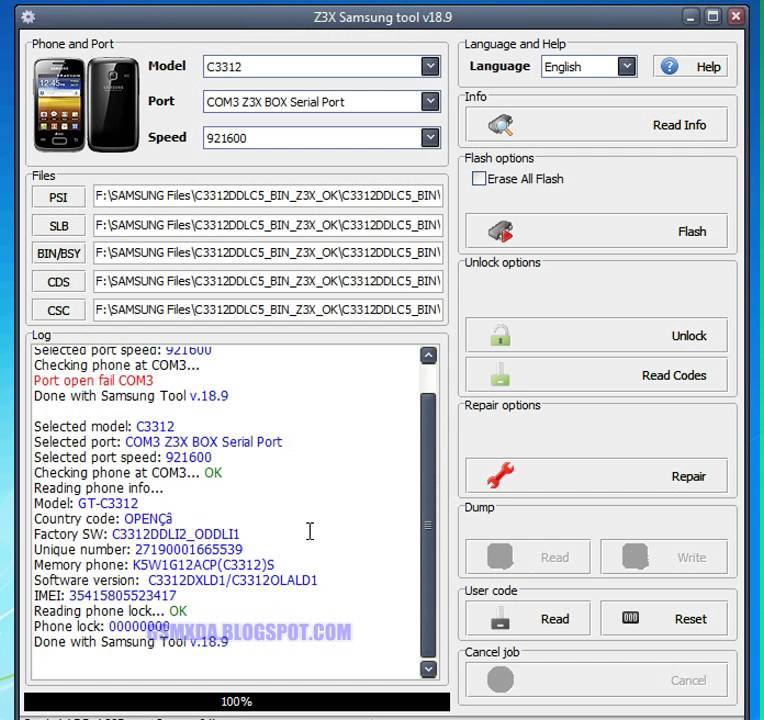Click the log scrollbar down arrow

point(428,669)
